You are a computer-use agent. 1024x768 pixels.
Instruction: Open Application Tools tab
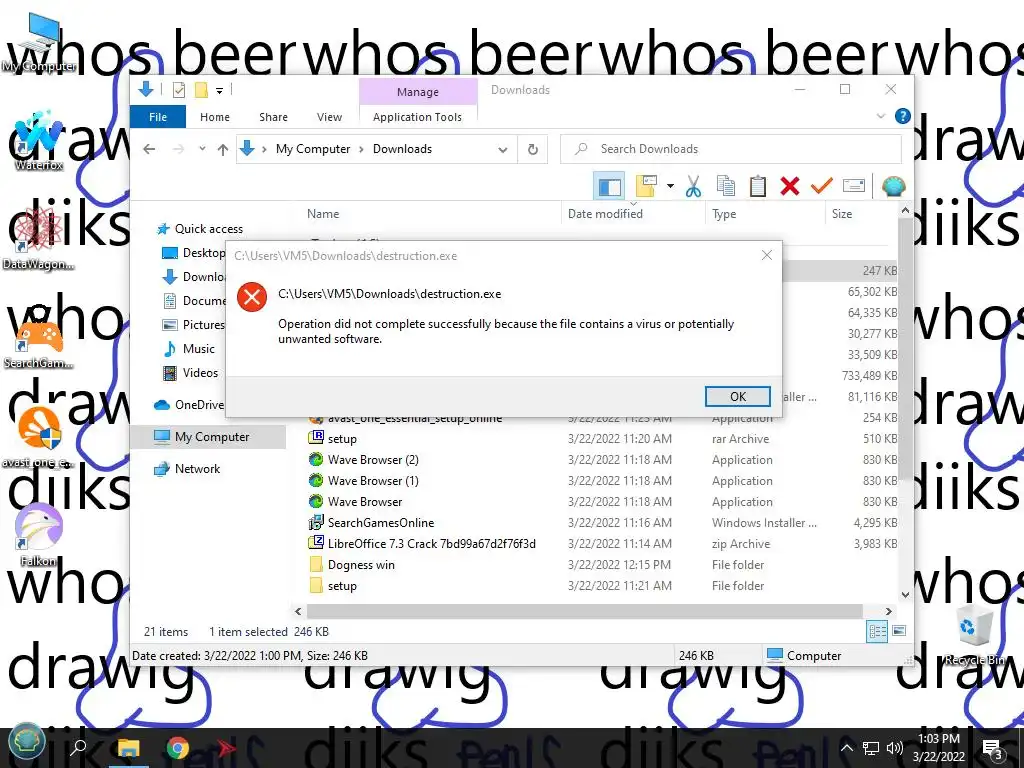[417, 117]
